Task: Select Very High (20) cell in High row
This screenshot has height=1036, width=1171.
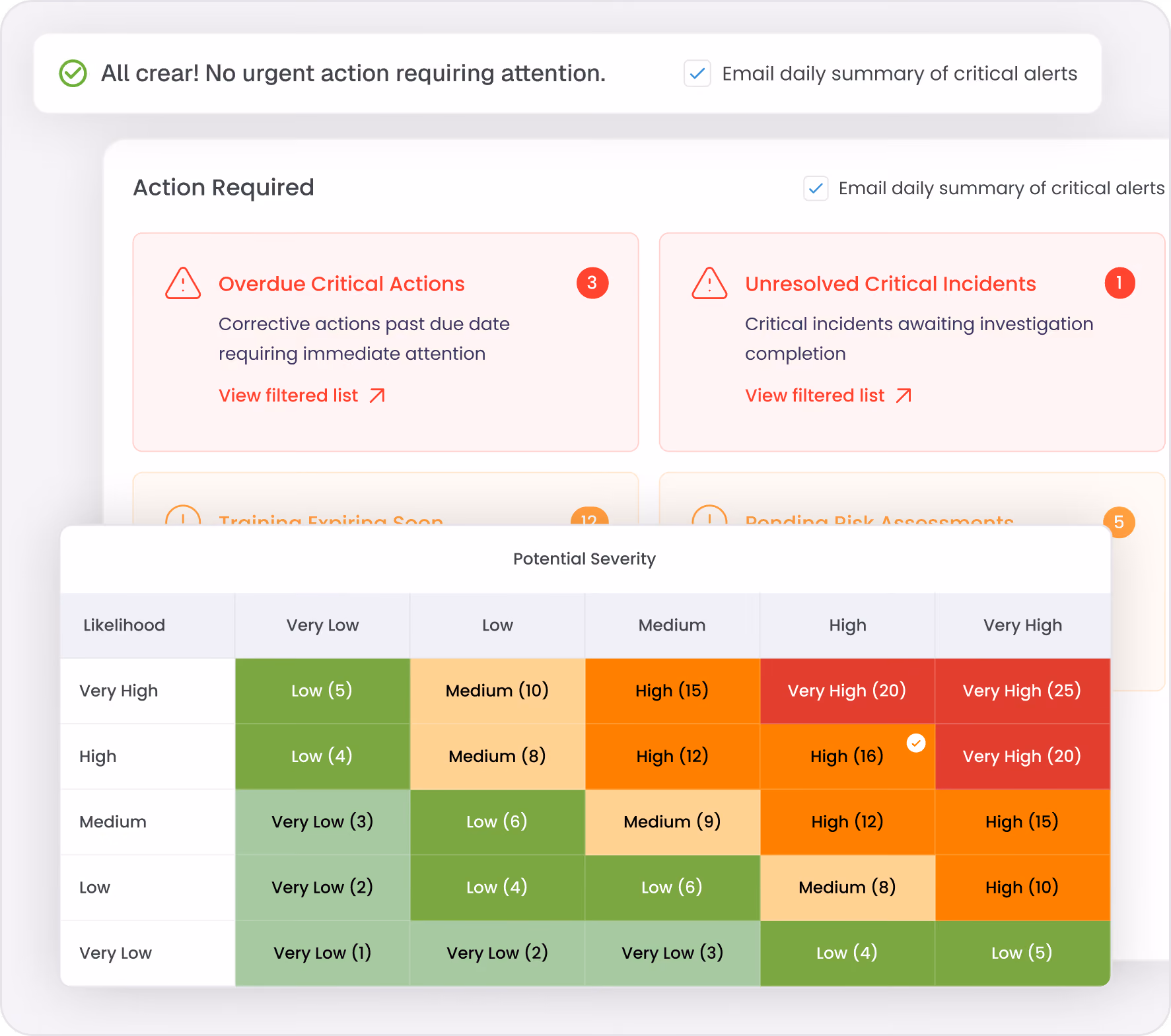Action: click(1022, 756)
